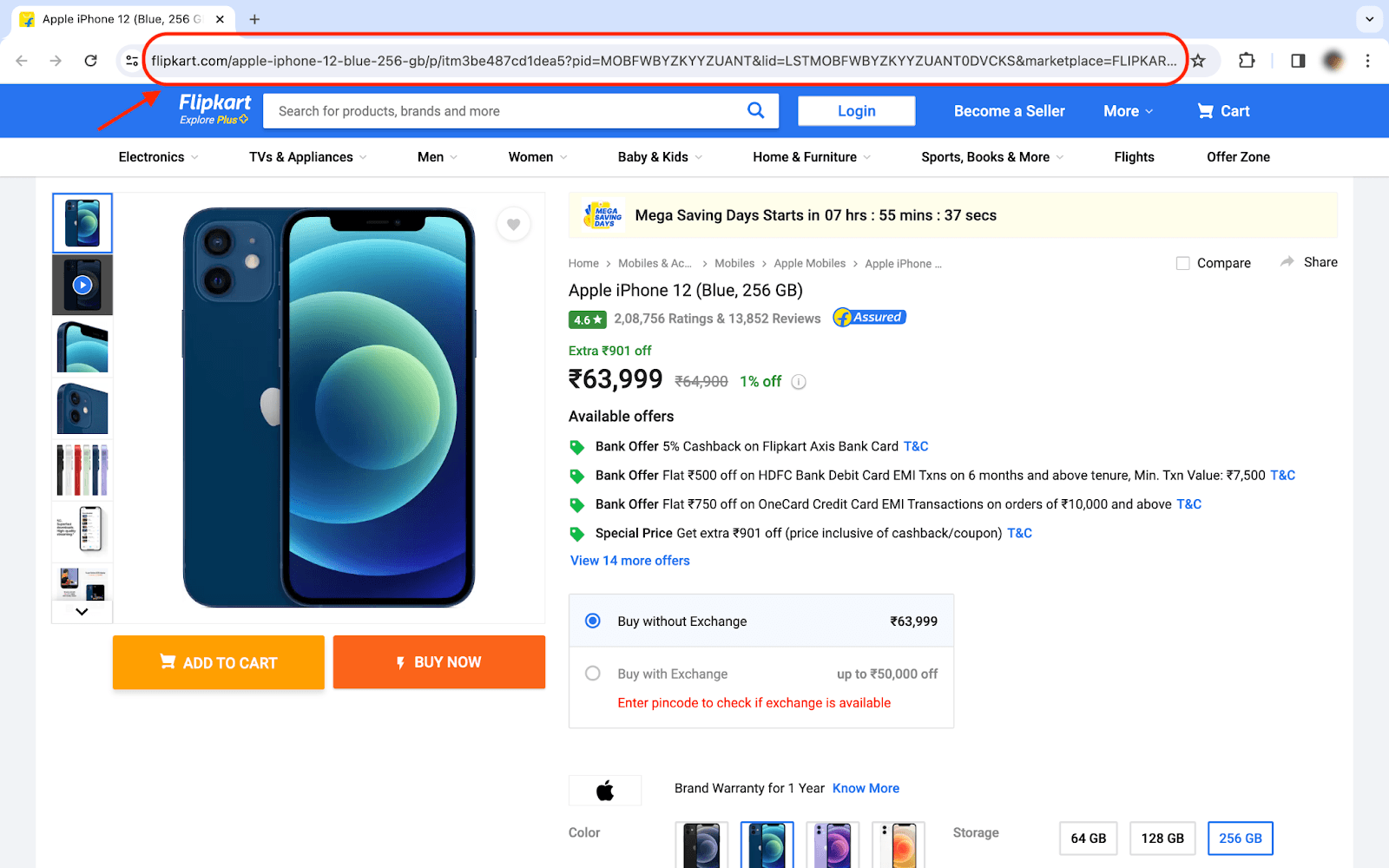Click the search magnifier icon
This screenshot has width=1389, height=868.
coord(755,110)
